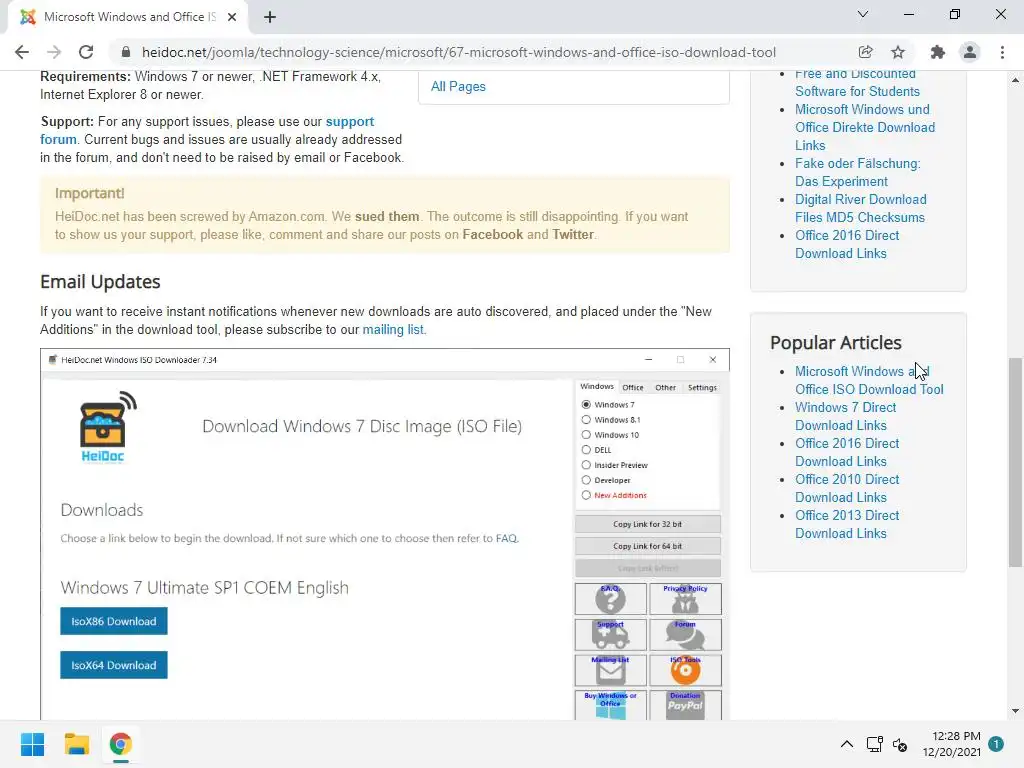Open Microsoft Windows und Office Direkte Download Links
The width and height of the screenshot is (1024, 768).
coord(865,127)
